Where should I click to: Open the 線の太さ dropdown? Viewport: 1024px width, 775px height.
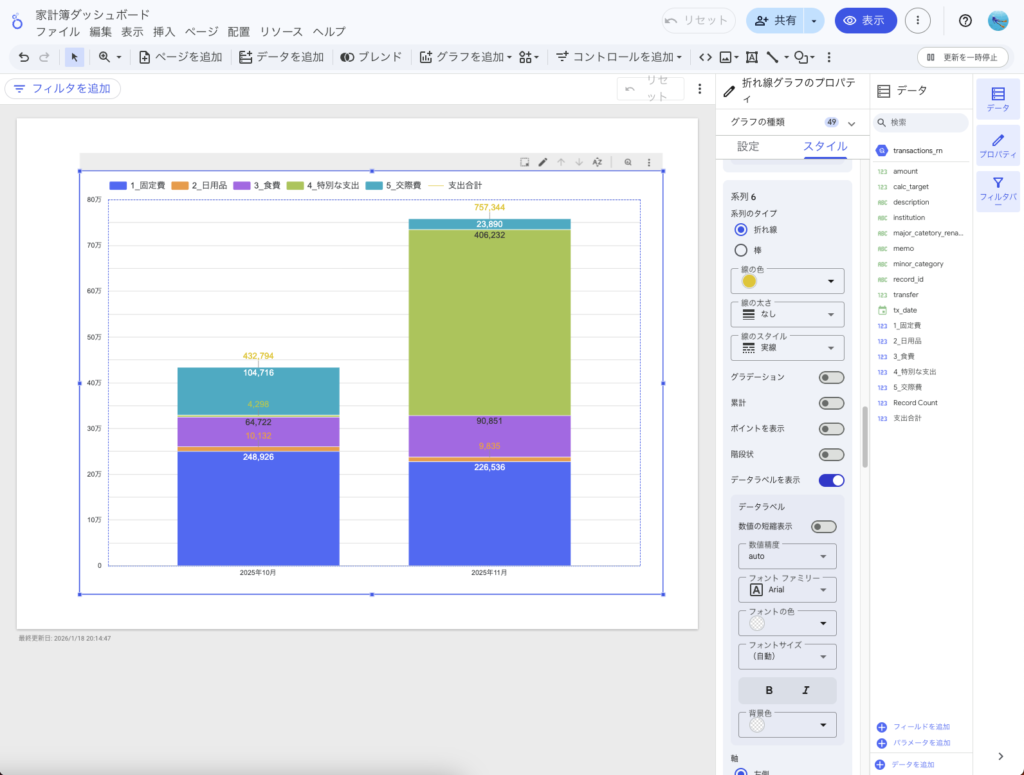click(x=787, y=314)
